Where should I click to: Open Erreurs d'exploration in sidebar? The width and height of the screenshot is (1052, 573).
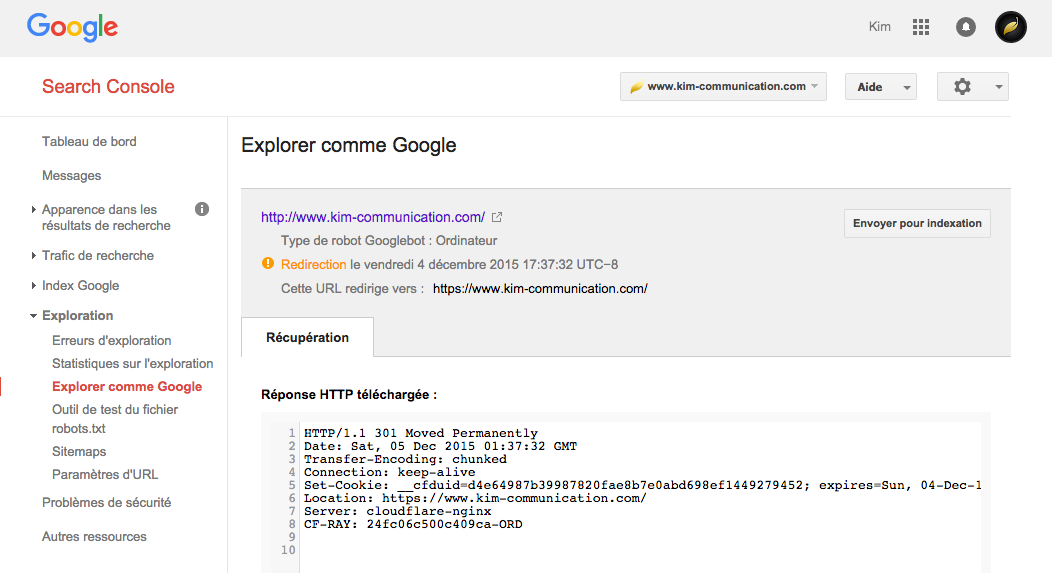point(112,341)
